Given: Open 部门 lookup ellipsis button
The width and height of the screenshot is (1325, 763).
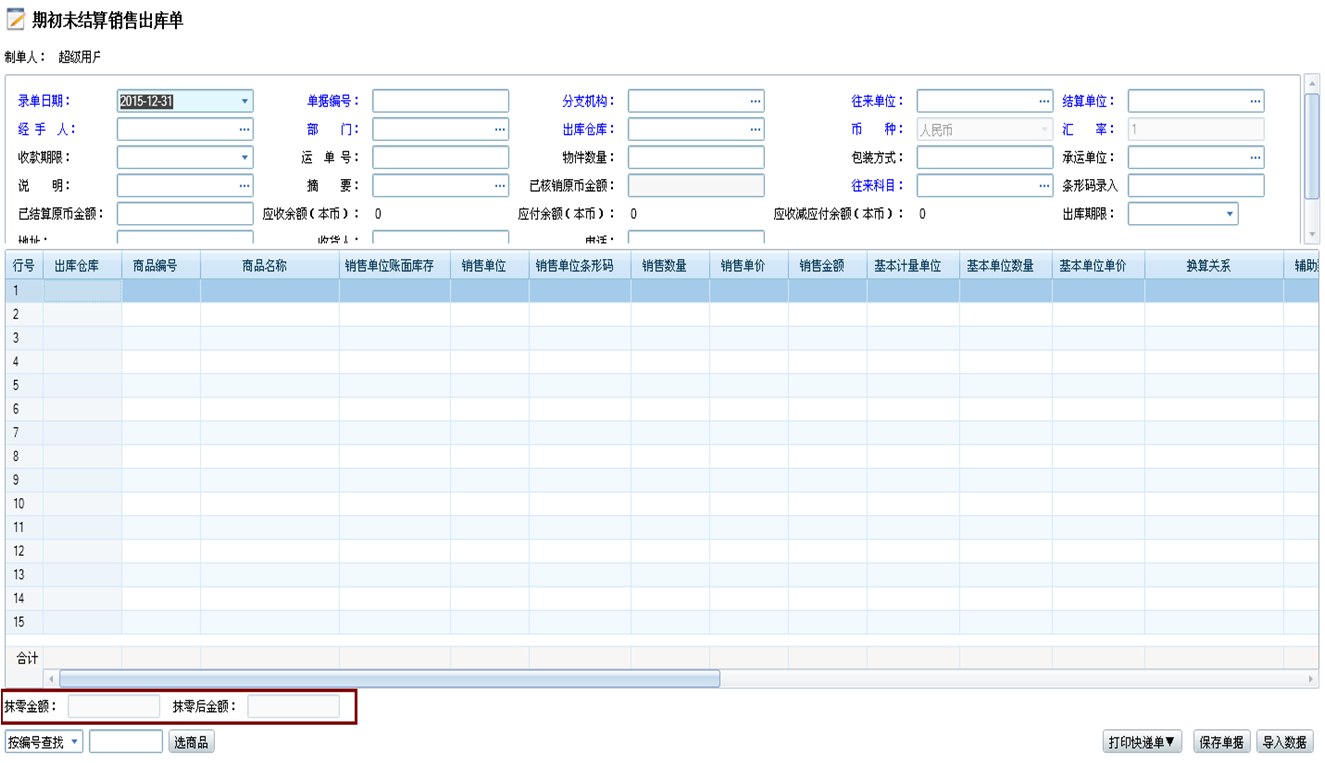Looking at the screenshot, I should point(501,129).
